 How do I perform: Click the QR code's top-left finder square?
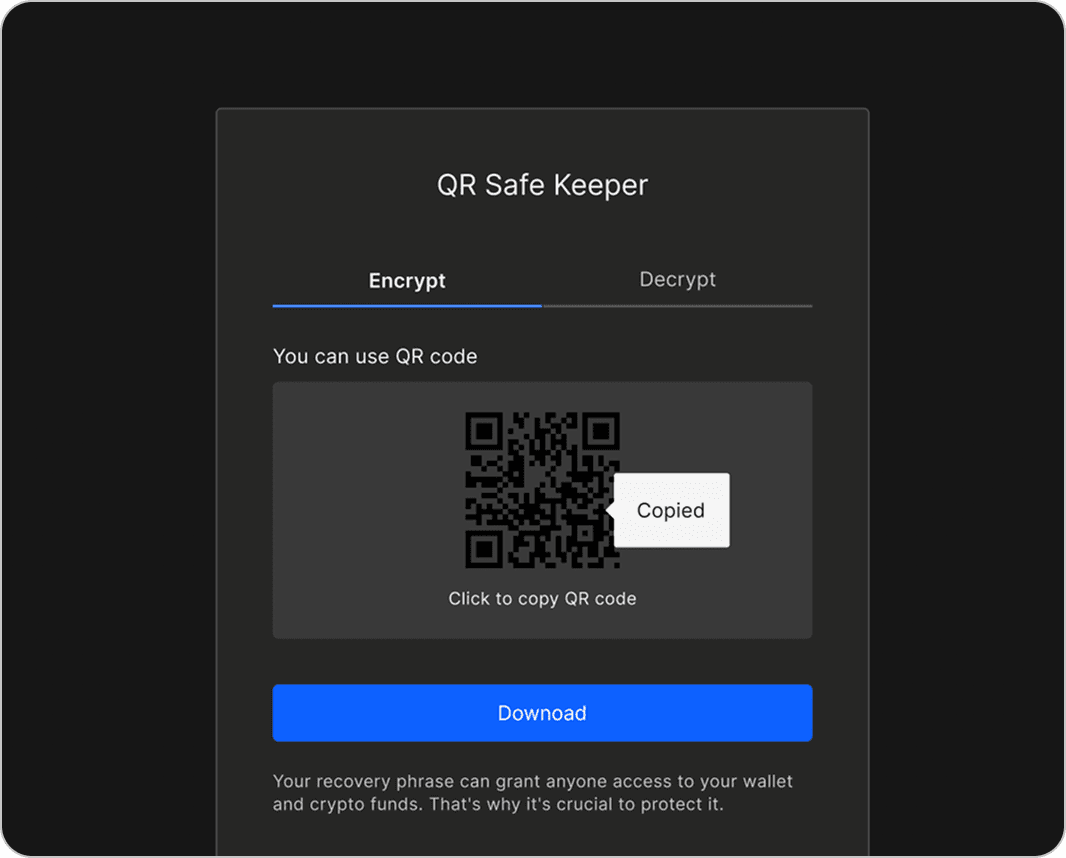coord(485,431)
